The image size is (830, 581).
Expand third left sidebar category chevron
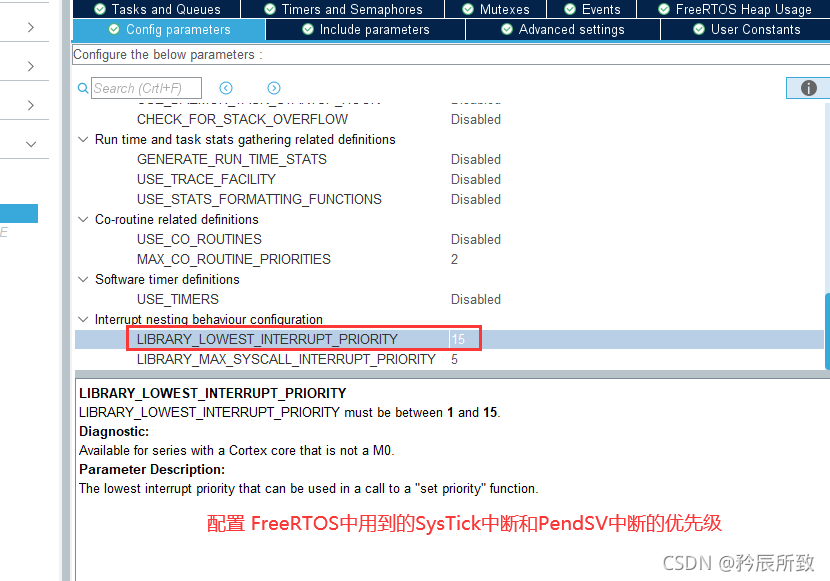[x=31, y=105]
